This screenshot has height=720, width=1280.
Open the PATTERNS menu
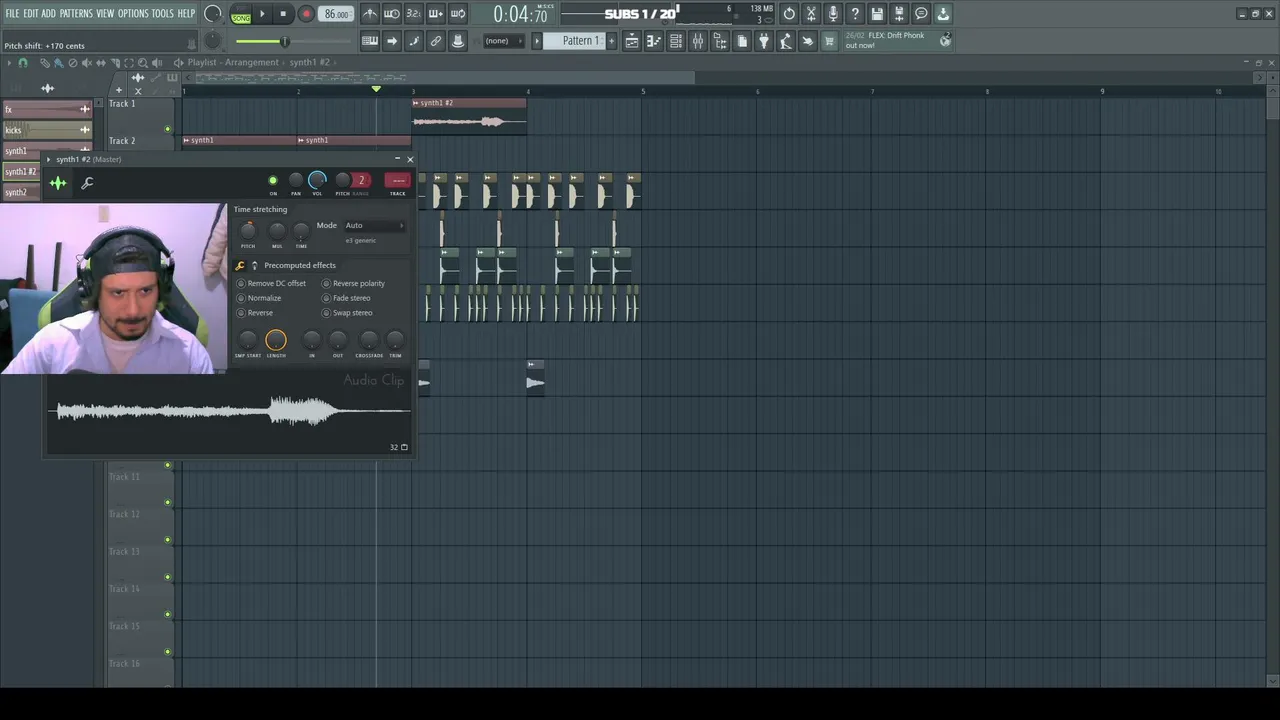click(76, 14)
